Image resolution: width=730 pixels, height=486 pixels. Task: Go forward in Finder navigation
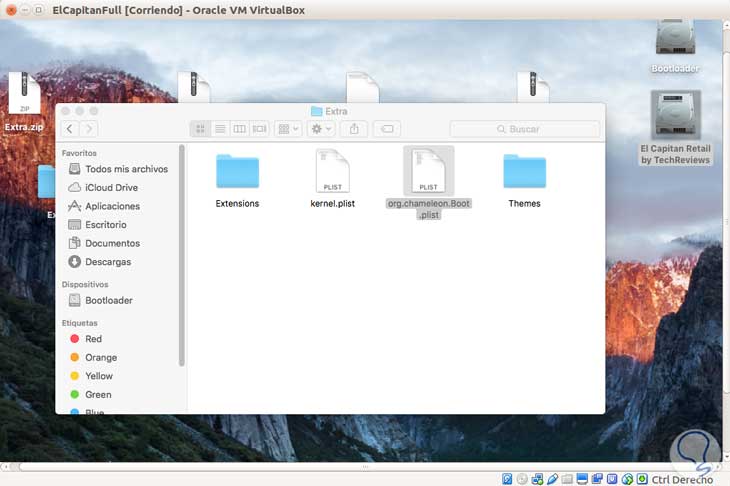89,129
